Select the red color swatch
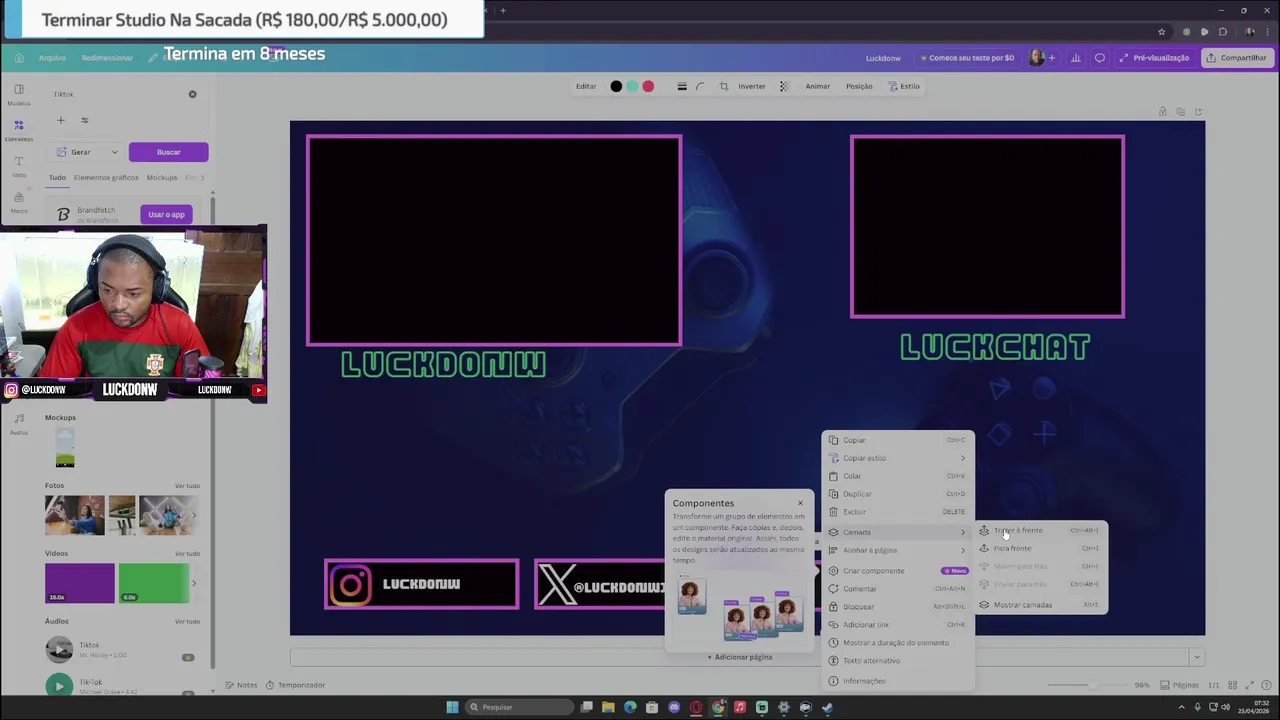Viewport: 1280px width, 720px height. coord(648,86)
